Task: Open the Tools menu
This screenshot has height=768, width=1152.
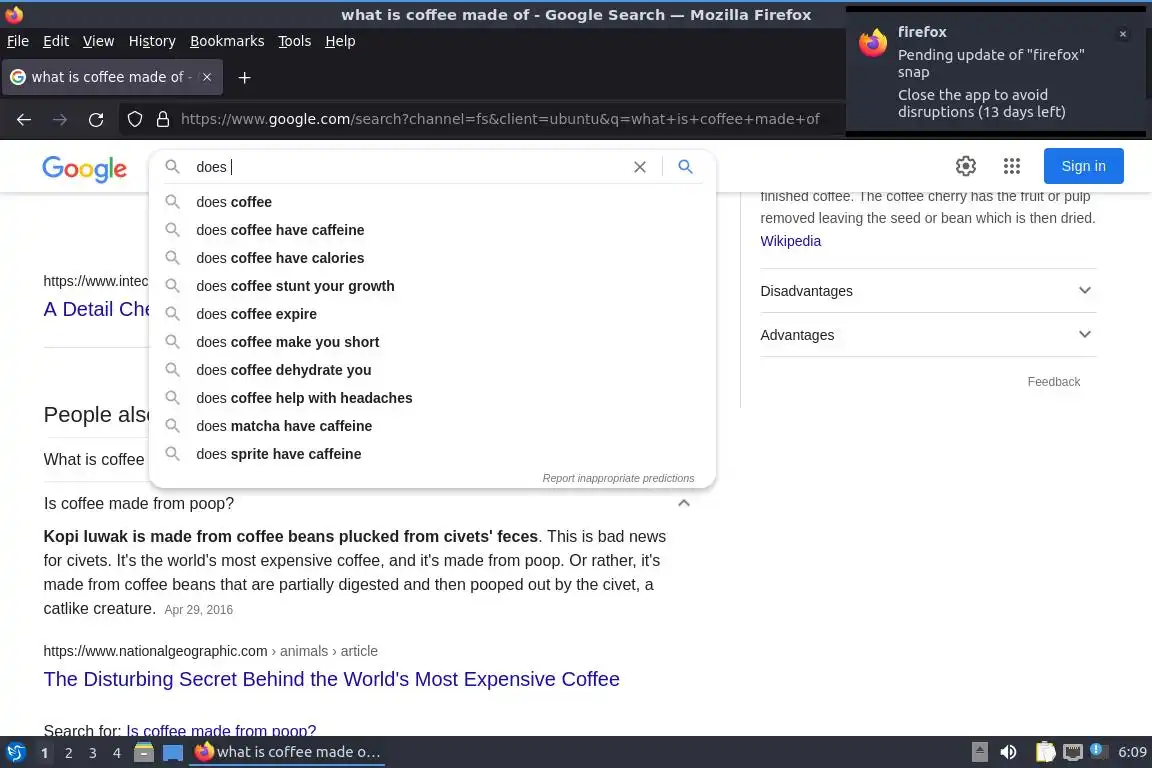Action: click(295, 41)
